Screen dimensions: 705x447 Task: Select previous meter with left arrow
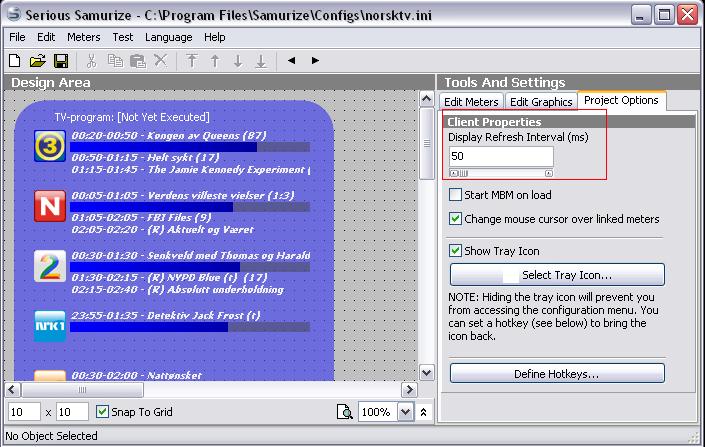click(x=291, y=60)
